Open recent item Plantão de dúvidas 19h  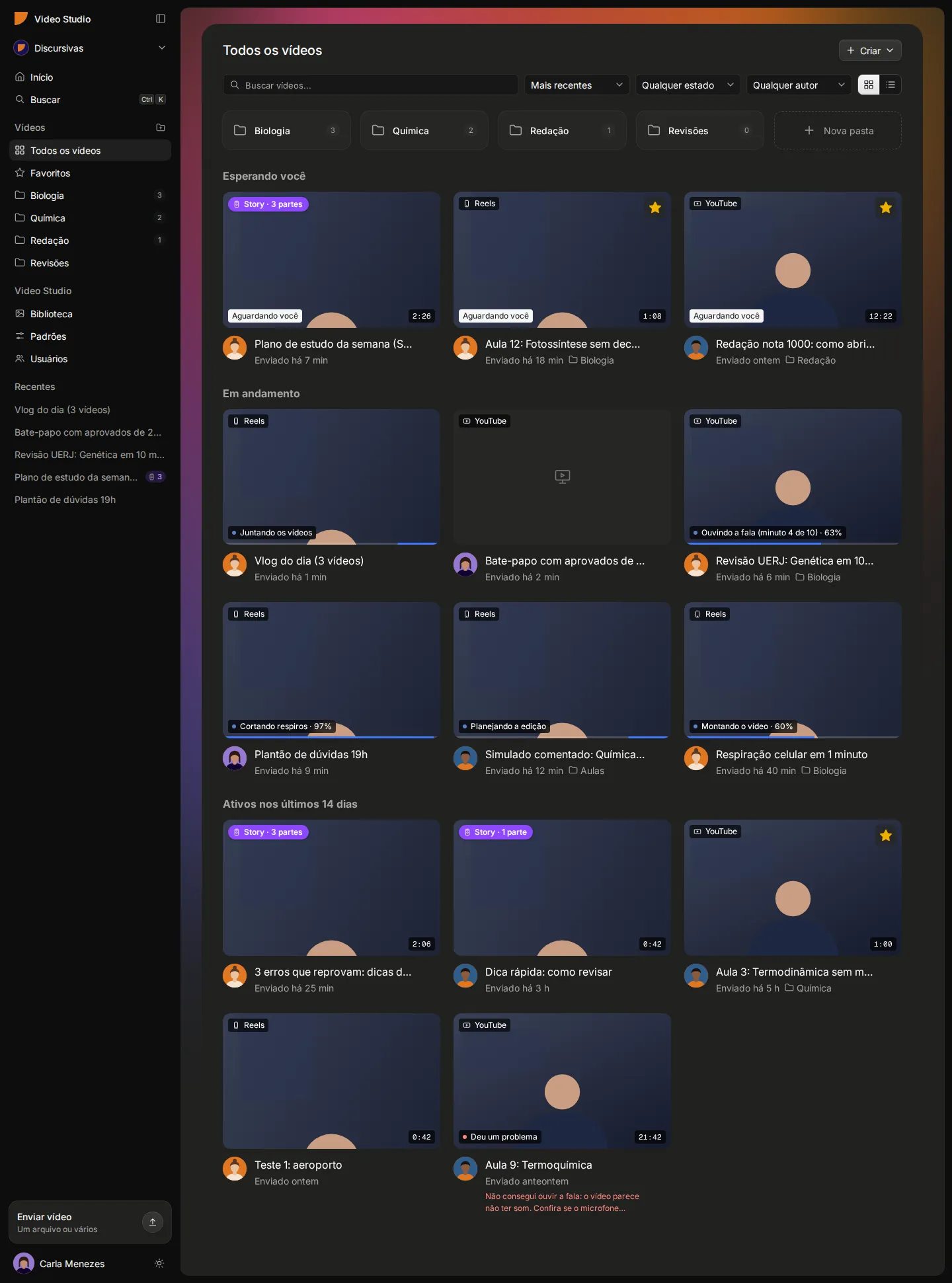click(x=90, y=500)
